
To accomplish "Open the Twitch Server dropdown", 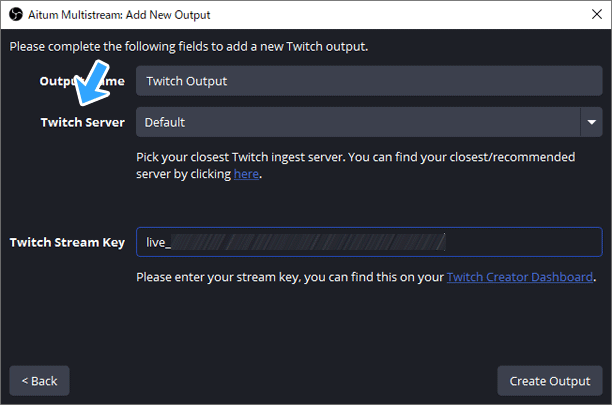I will click(x=369, y=122).
